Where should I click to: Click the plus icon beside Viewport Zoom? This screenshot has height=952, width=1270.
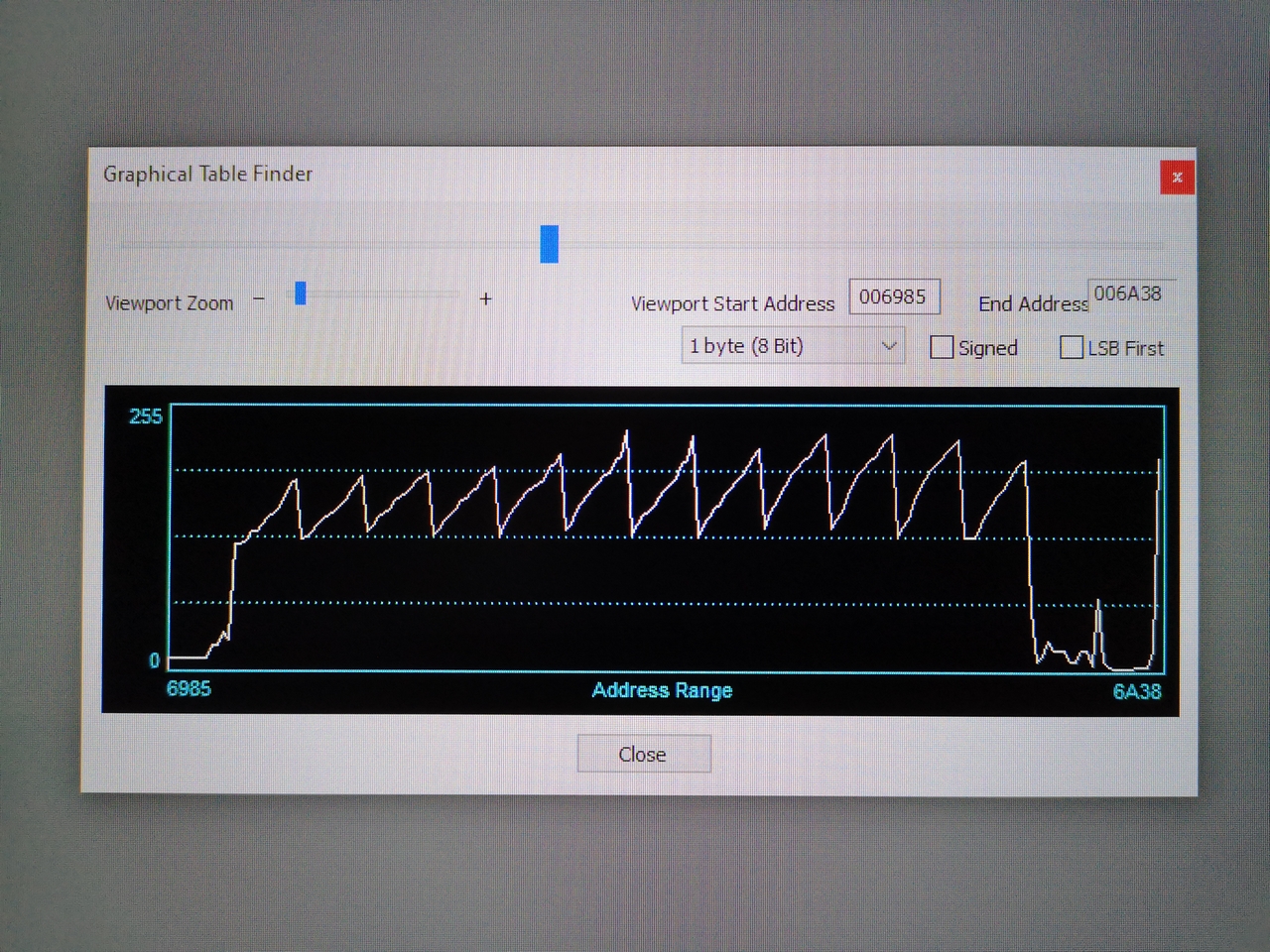click(485, 298)
